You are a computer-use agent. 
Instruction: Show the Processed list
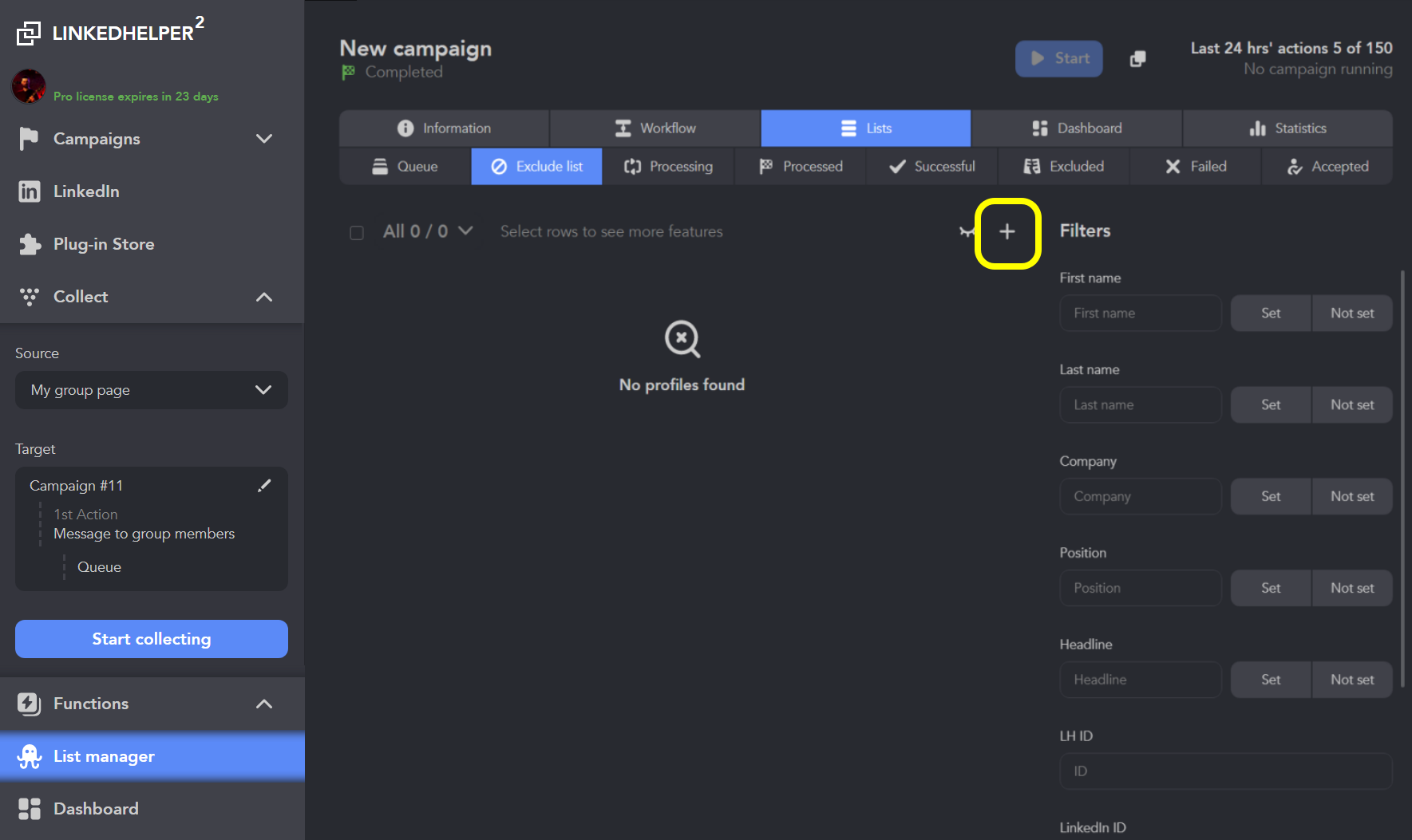point(801,167)
